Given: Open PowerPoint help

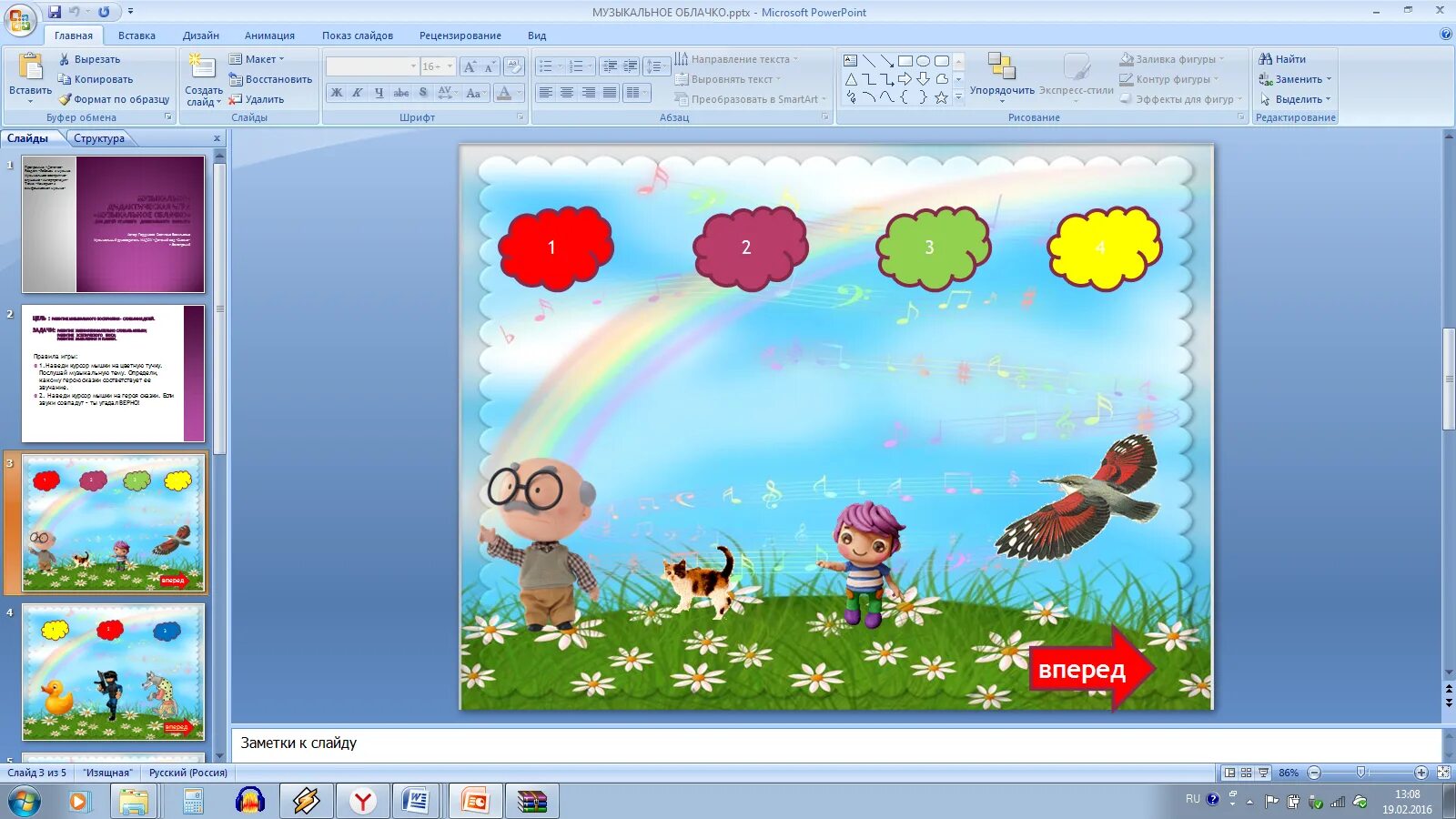Looking at the screenshot, I should [1446, 35].
